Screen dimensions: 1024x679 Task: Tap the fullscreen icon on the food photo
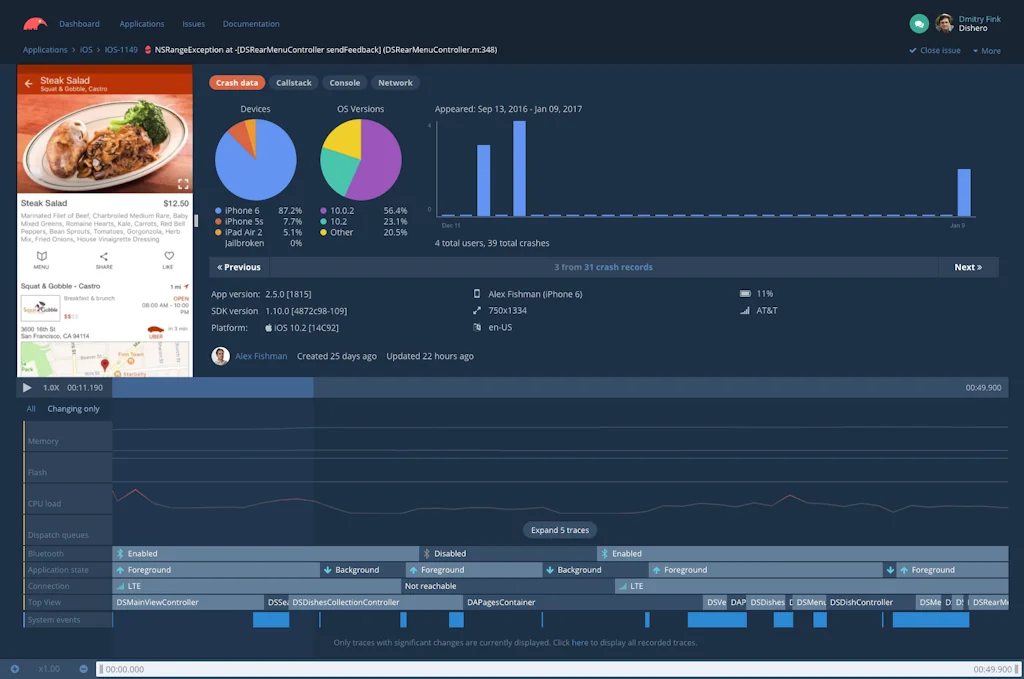183,184
